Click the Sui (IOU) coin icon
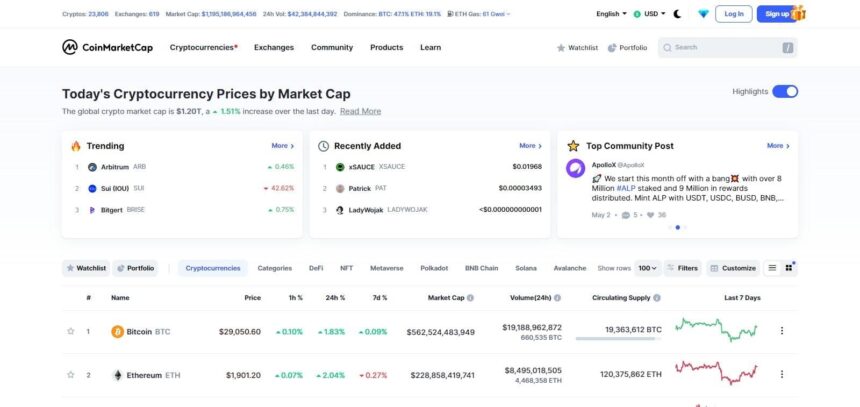 click(92, 188)
